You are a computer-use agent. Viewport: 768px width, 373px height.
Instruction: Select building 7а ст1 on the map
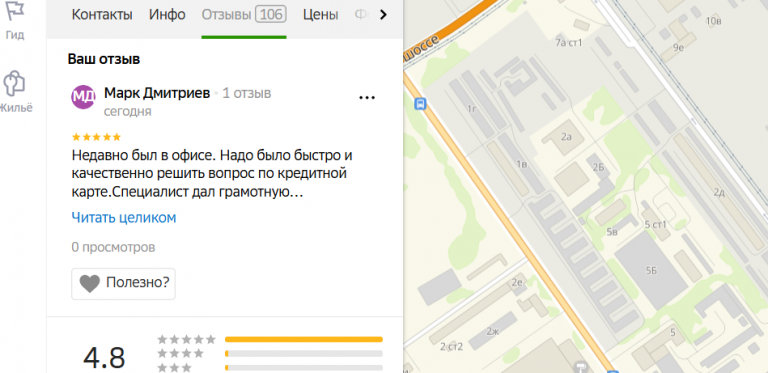[568, 43]
